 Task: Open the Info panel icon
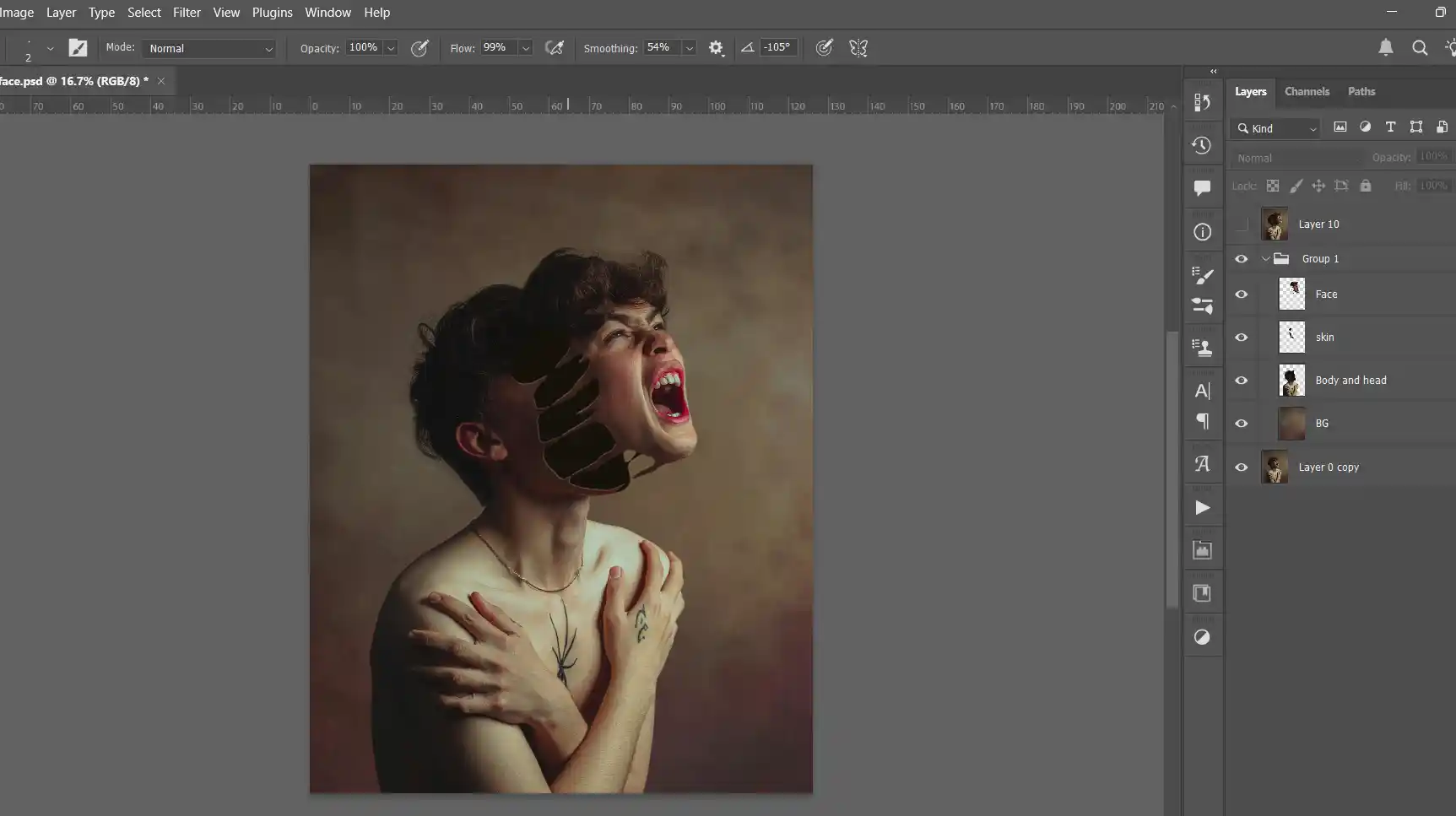click(1202, 232)
